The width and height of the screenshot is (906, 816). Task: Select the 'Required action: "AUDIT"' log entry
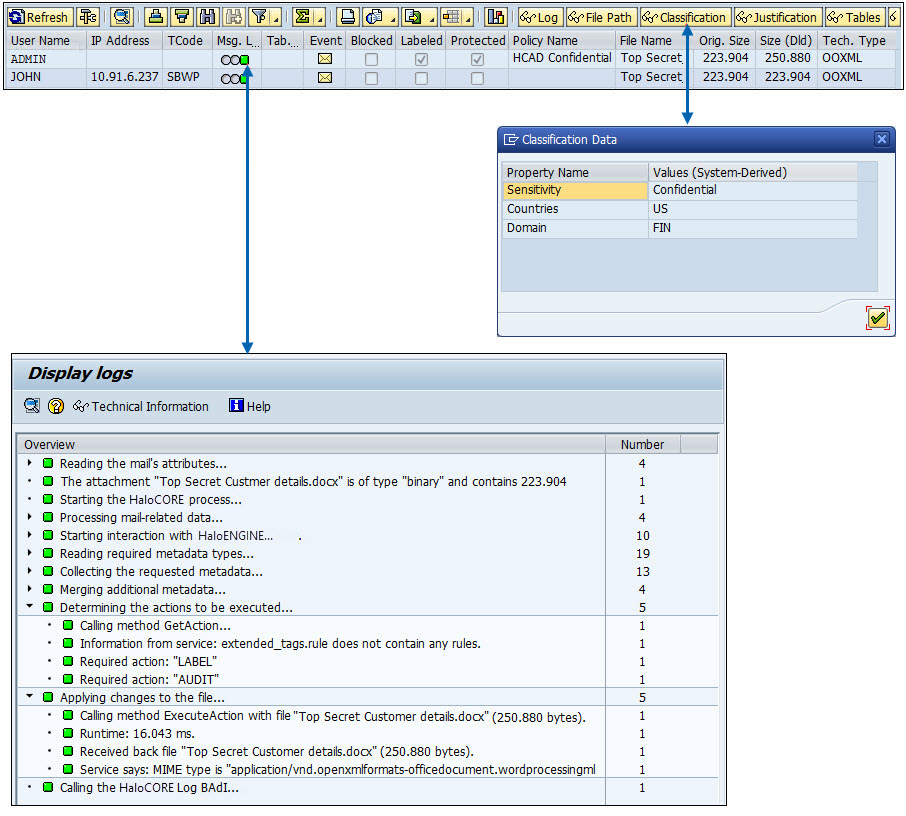(x=150, y=679)
